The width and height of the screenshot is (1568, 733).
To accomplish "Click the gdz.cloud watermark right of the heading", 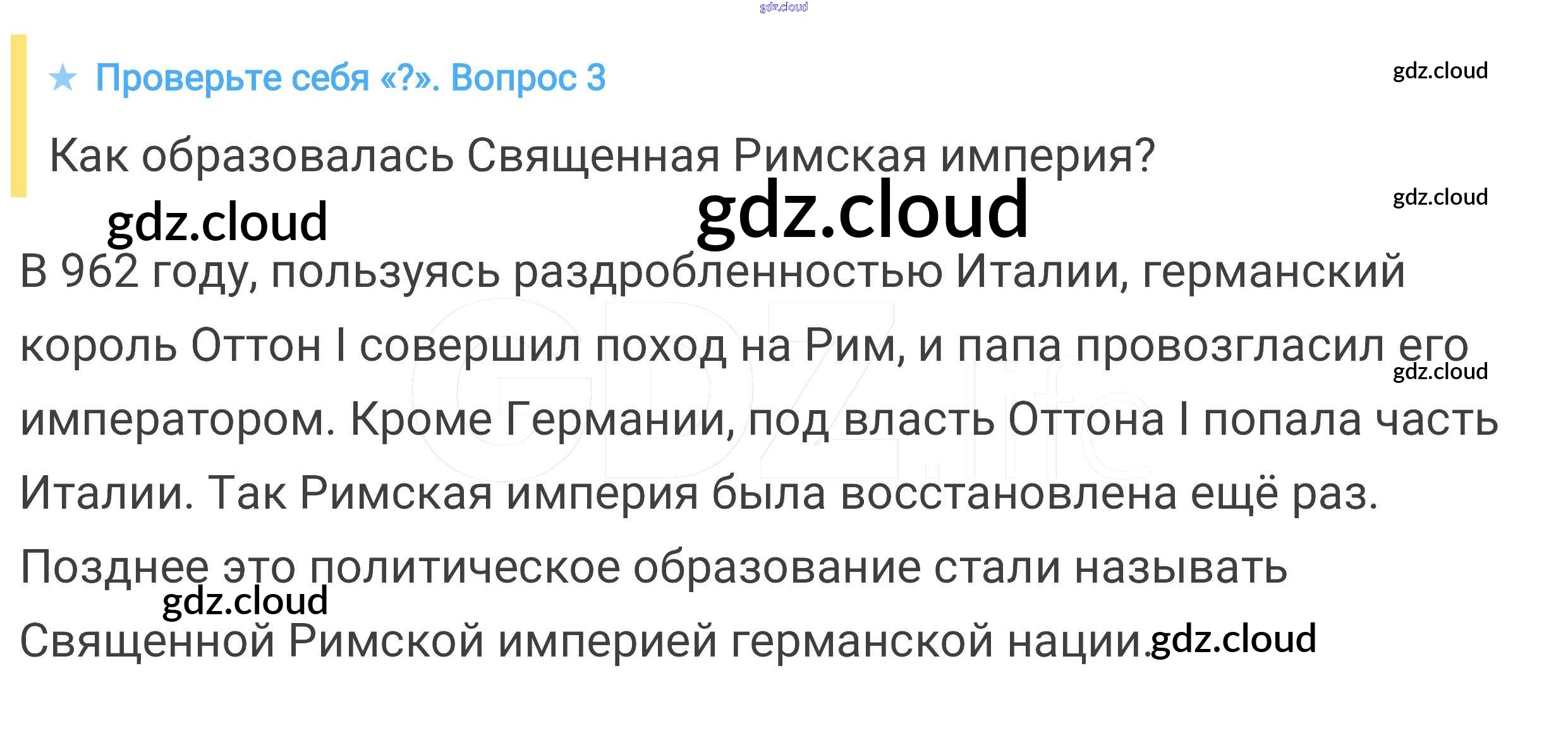I will (1440, 71).
